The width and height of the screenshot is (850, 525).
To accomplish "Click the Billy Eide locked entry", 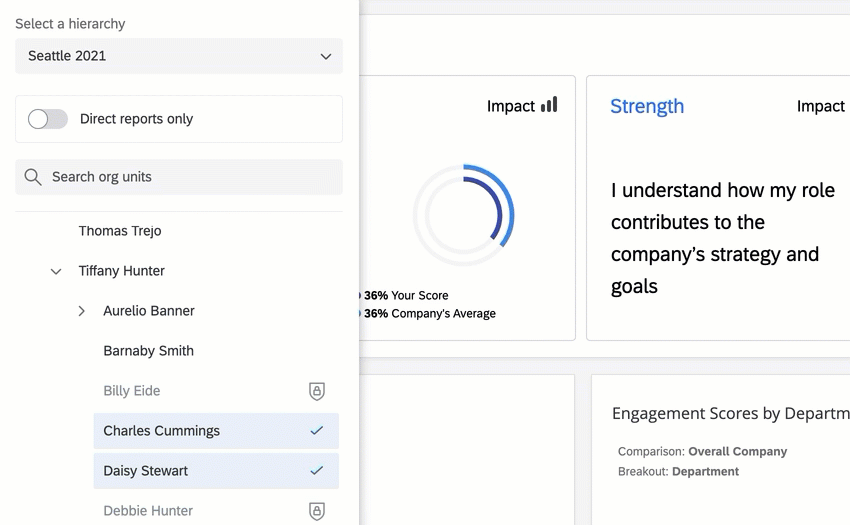I will pyautogui.click(x=132, y=391).
